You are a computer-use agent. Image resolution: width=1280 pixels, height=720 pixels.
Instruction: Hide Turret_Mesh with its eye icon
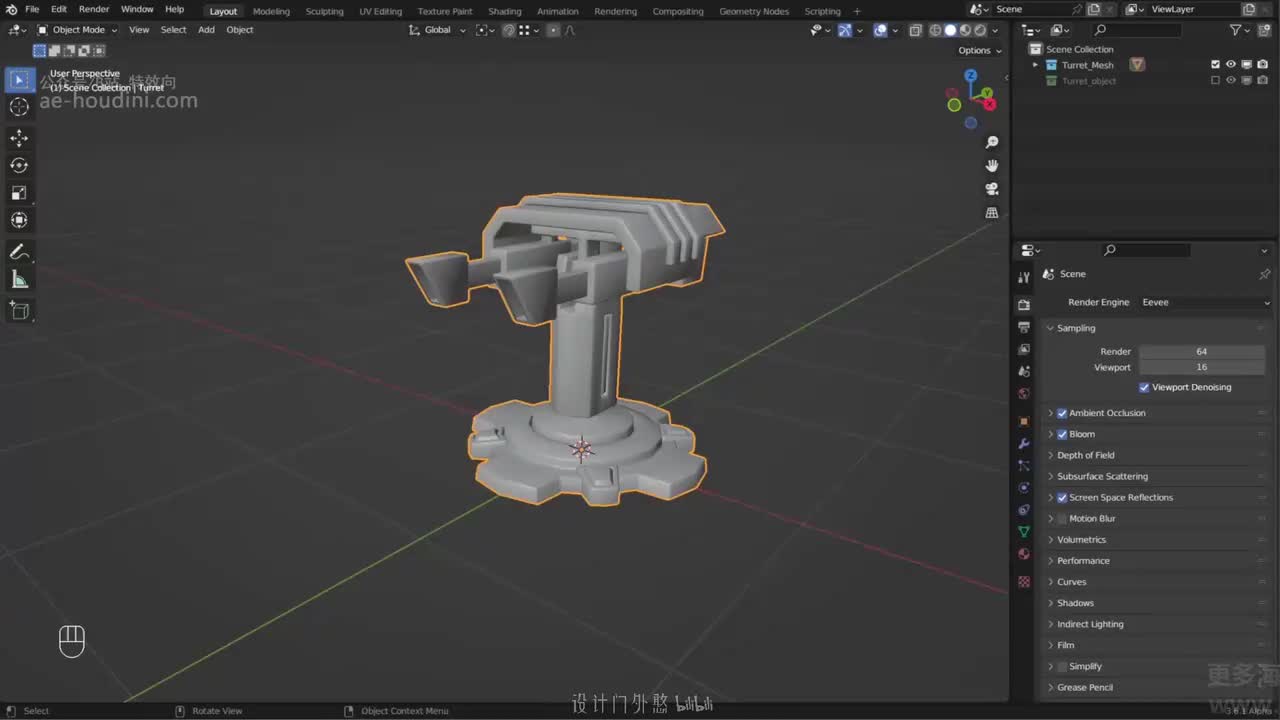point(1231,65)
